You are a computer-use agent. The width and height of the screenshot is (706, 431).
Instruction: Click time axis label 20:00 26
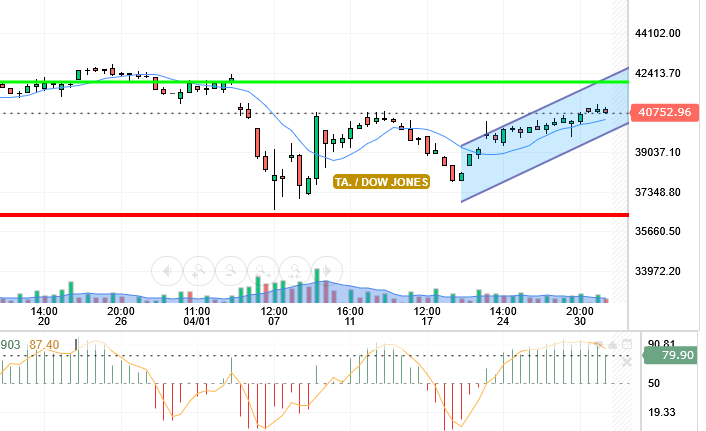tap(121, 316)
